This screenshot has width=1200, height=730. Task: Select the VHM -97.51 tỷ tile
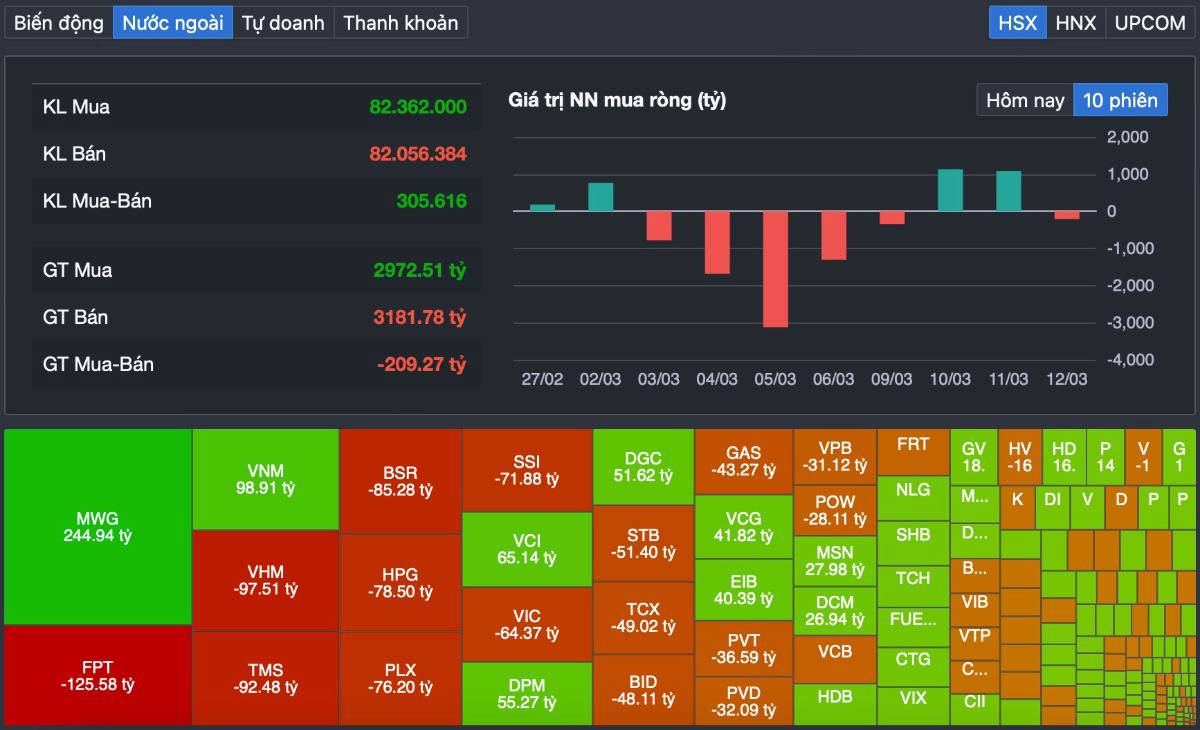[x=265, y=580]
